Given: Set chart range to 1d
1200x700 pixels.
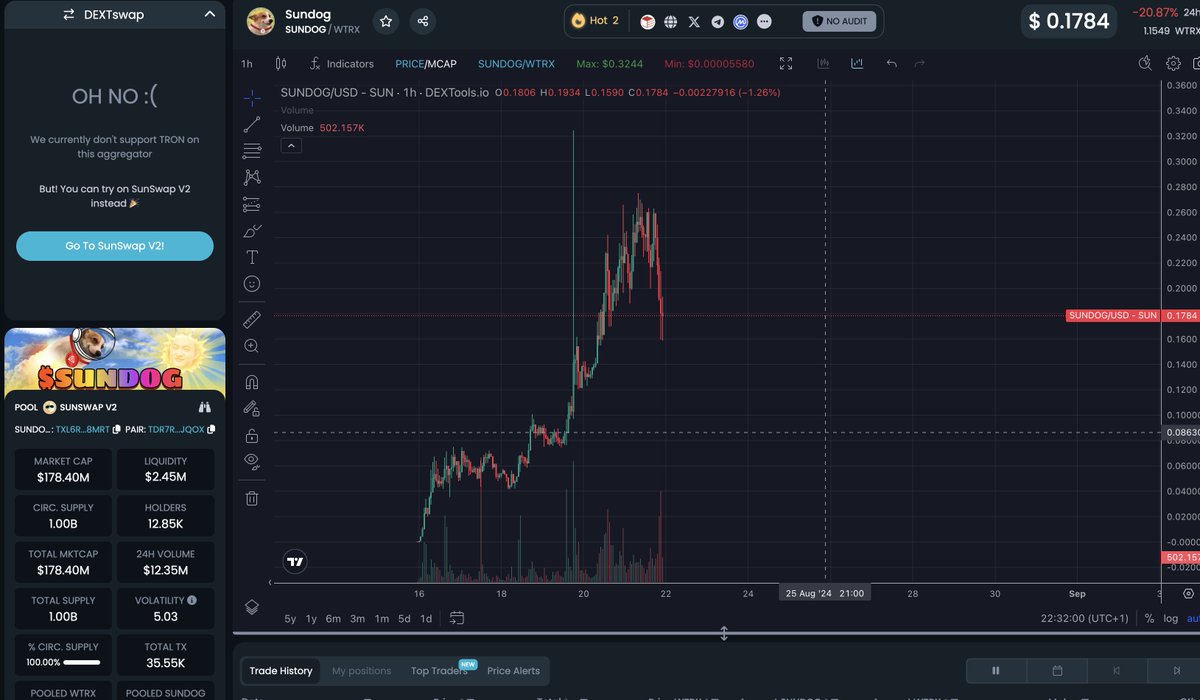Looking at the screenshot, I should (x=426, y=618).
